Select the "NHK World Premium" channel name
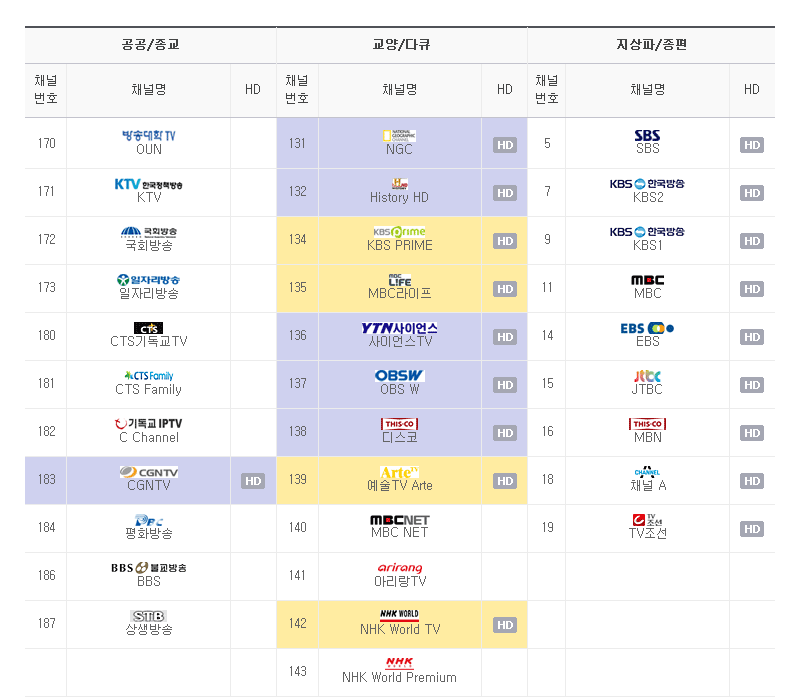 pyautogui.click(x=399, y=678)
